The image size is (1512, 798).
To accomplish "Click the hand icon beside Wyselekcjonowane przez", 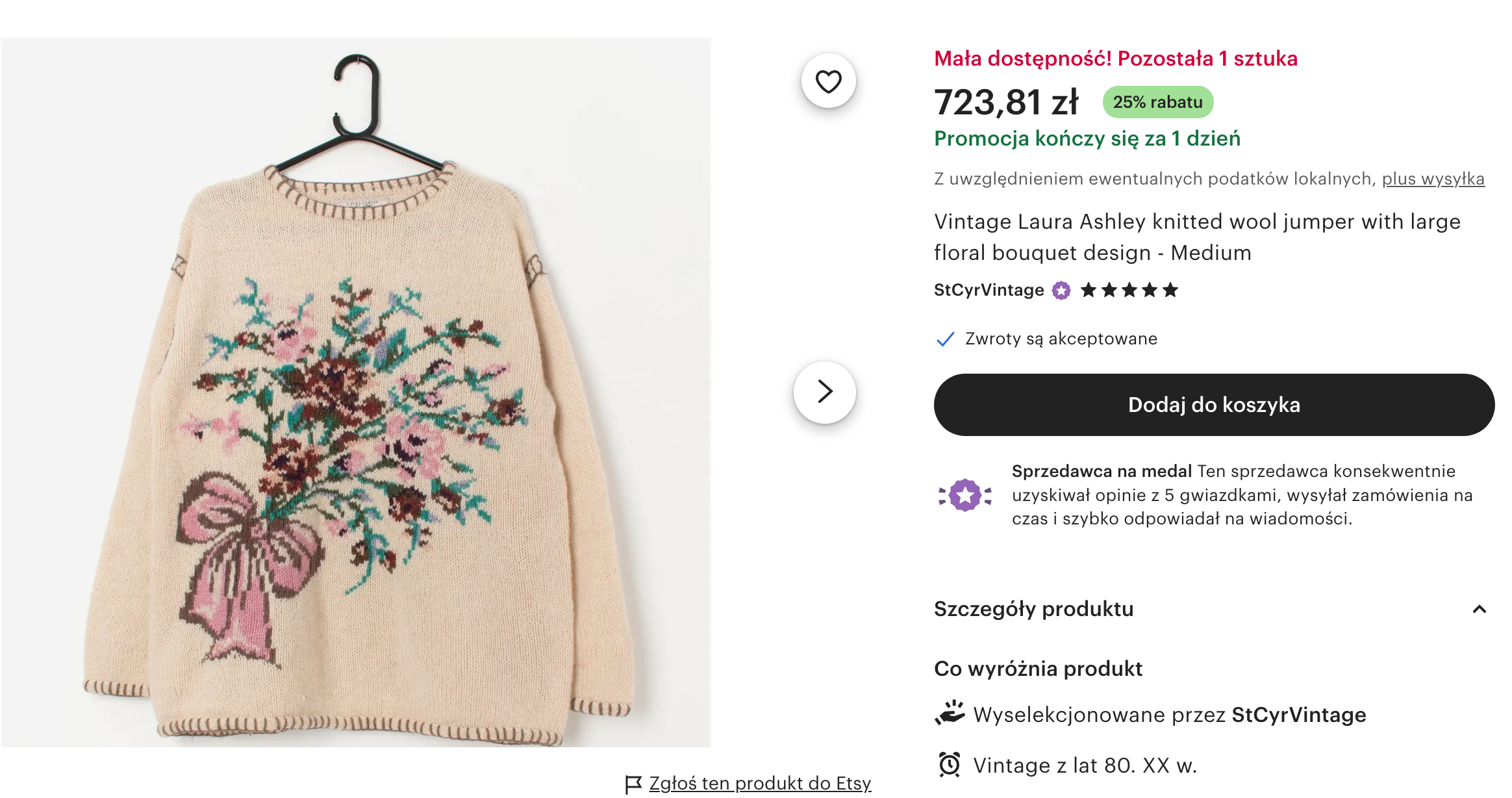I will pos(950,713).
